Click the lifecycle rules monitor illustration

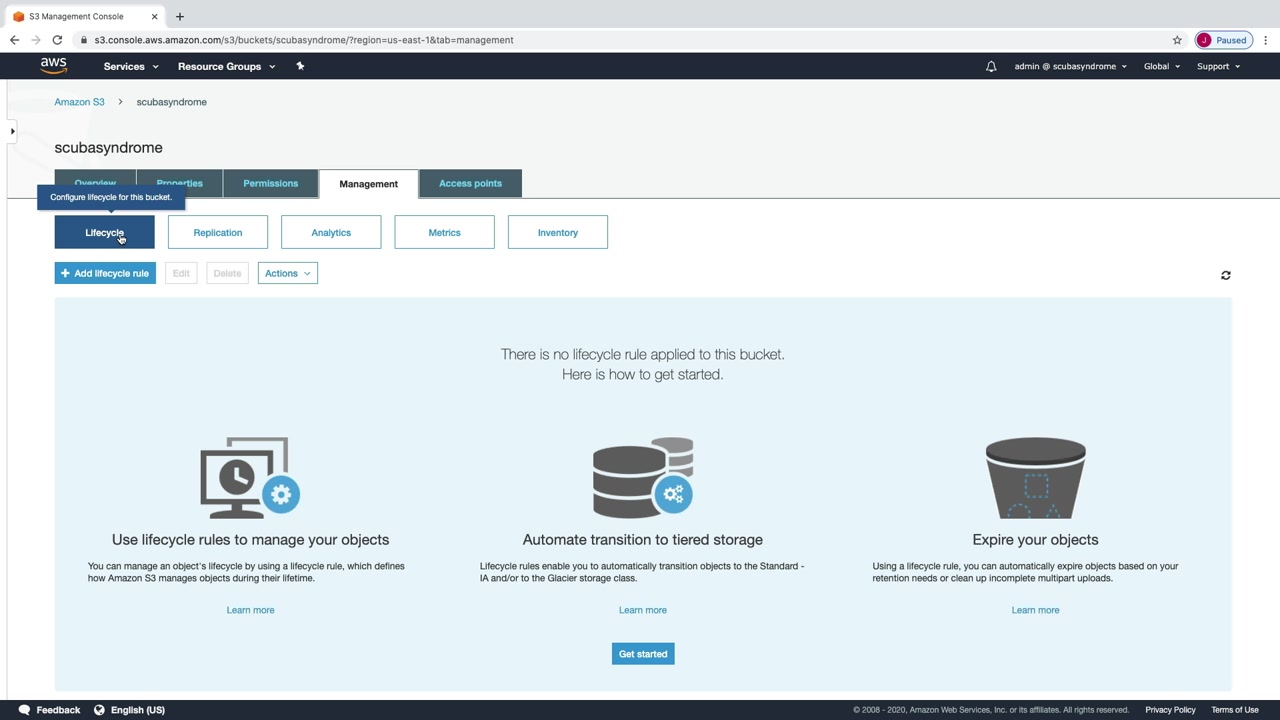(250, 478)
